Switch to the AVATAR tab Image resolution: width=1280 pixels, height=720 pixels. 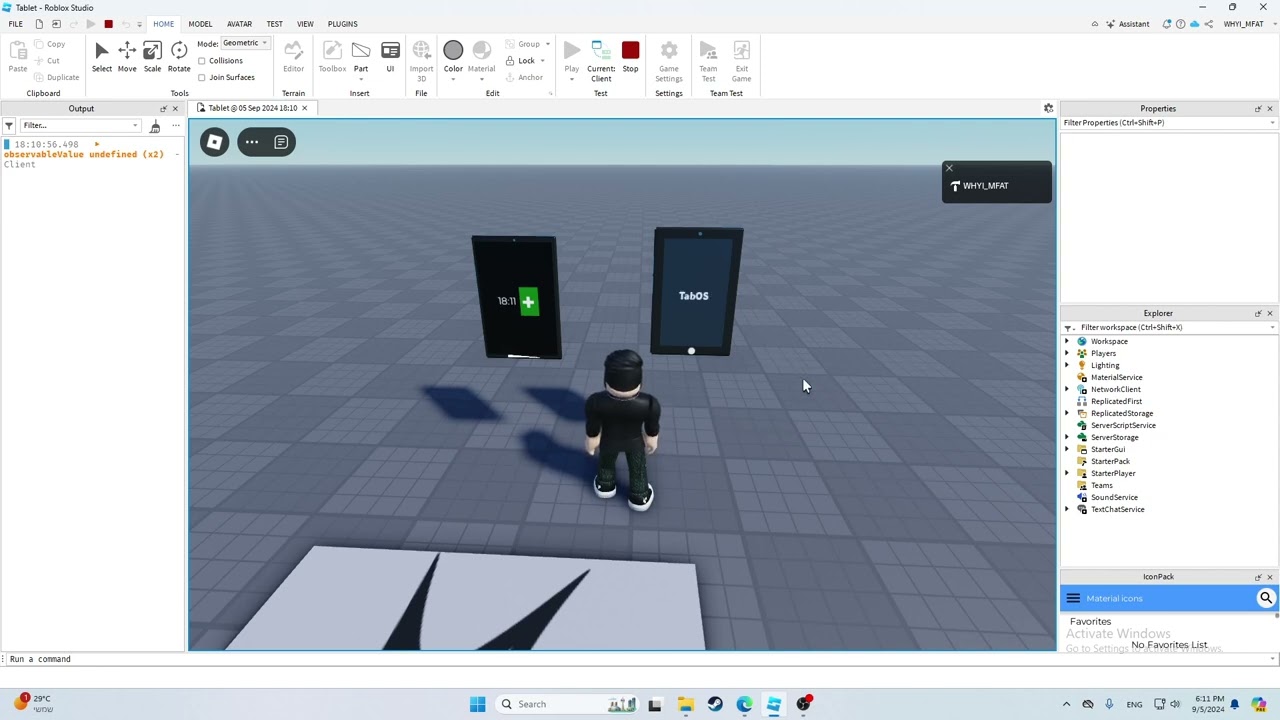coord(239,24)
